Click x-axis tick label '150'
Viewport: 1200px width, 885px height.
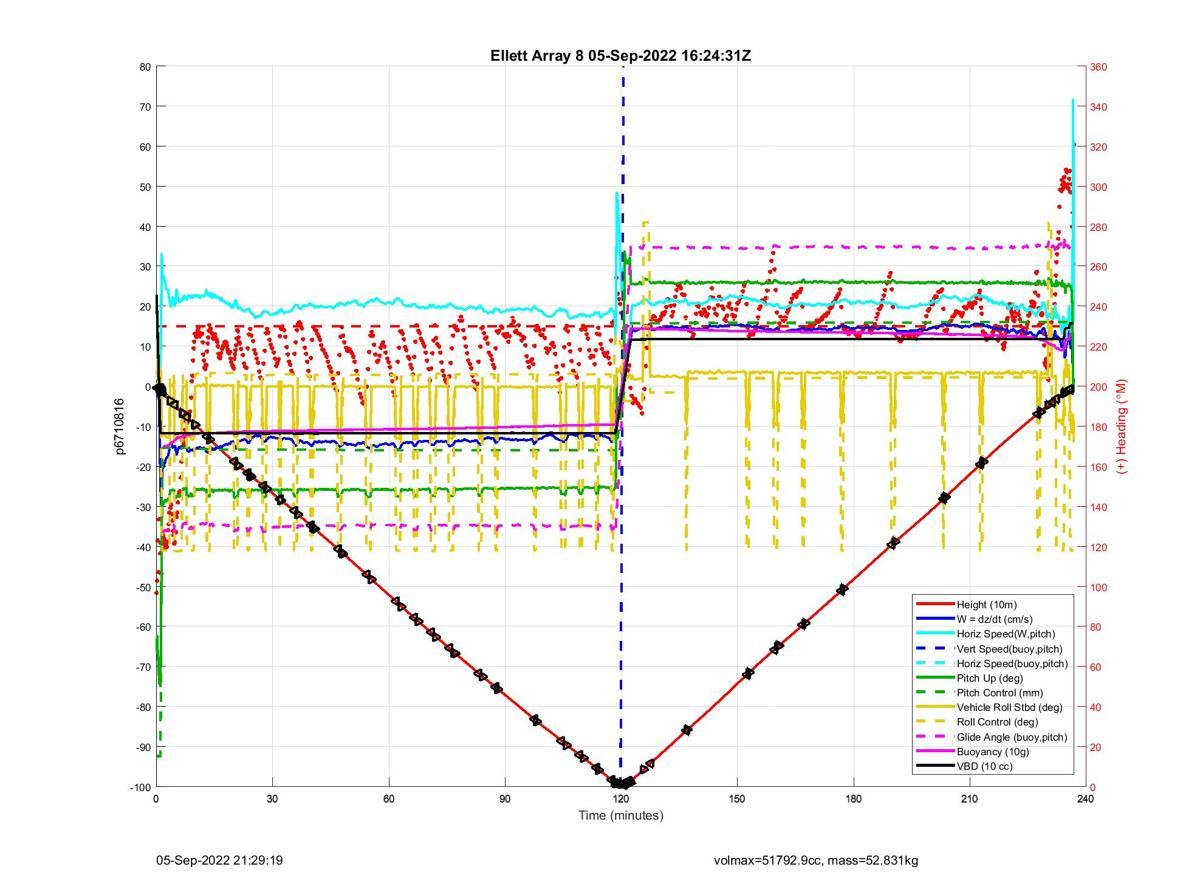pos(737,799)
